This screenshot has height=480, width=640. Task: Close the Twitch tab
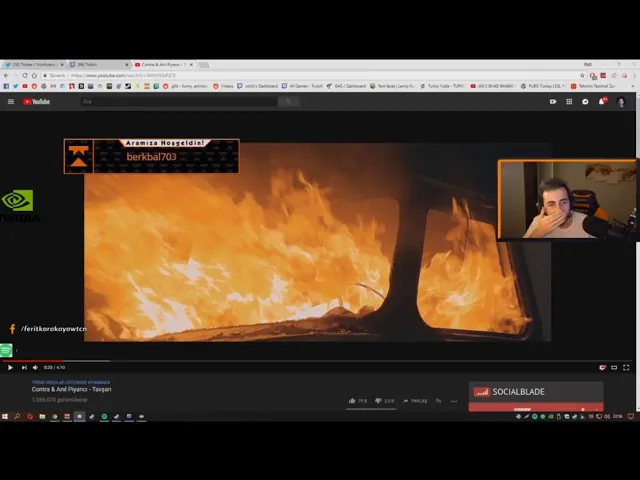tap(127, 64)
